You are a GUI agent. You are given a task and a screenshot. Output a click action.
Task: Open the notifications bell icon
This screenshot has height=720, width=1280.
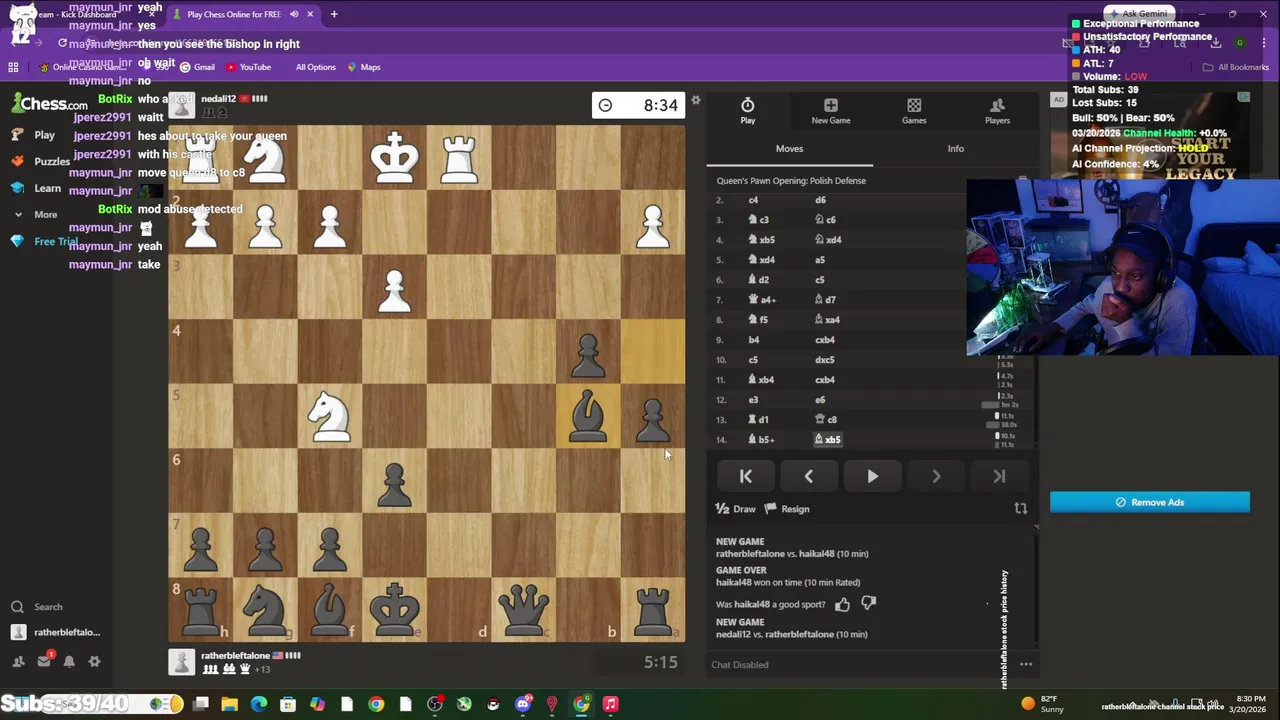pos(69,661)
